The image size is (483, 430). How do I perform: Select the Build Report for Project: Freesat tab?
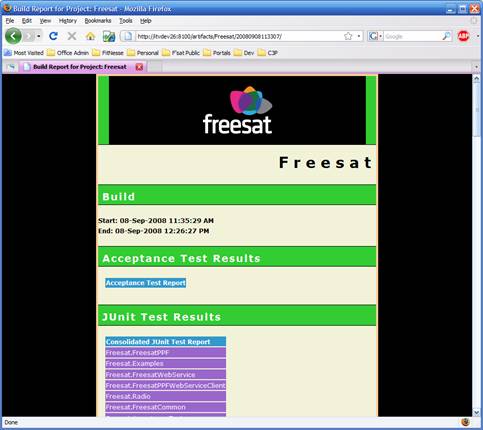[x=80, y=67]
